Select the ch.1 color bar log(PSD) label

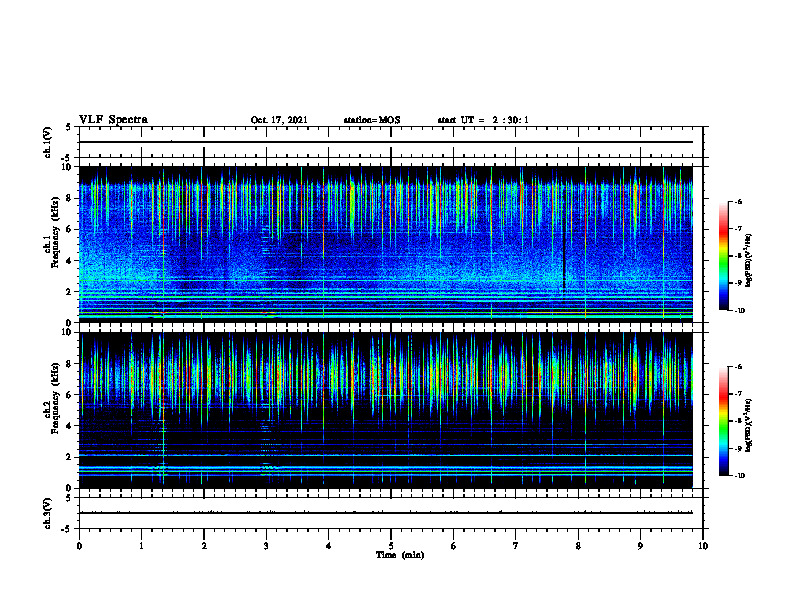(x=749, y=260)
